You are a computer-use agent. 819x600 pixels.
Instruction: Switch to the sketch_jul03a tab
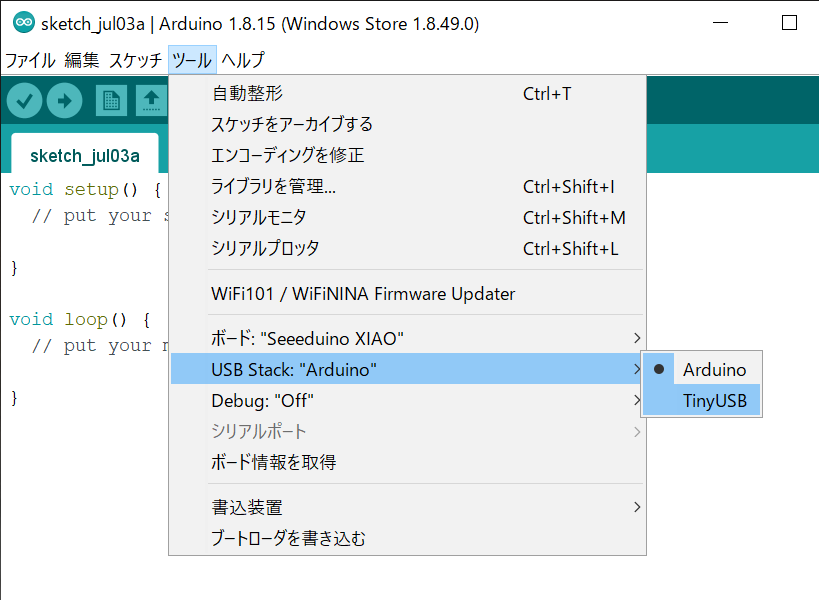[85, 155]
